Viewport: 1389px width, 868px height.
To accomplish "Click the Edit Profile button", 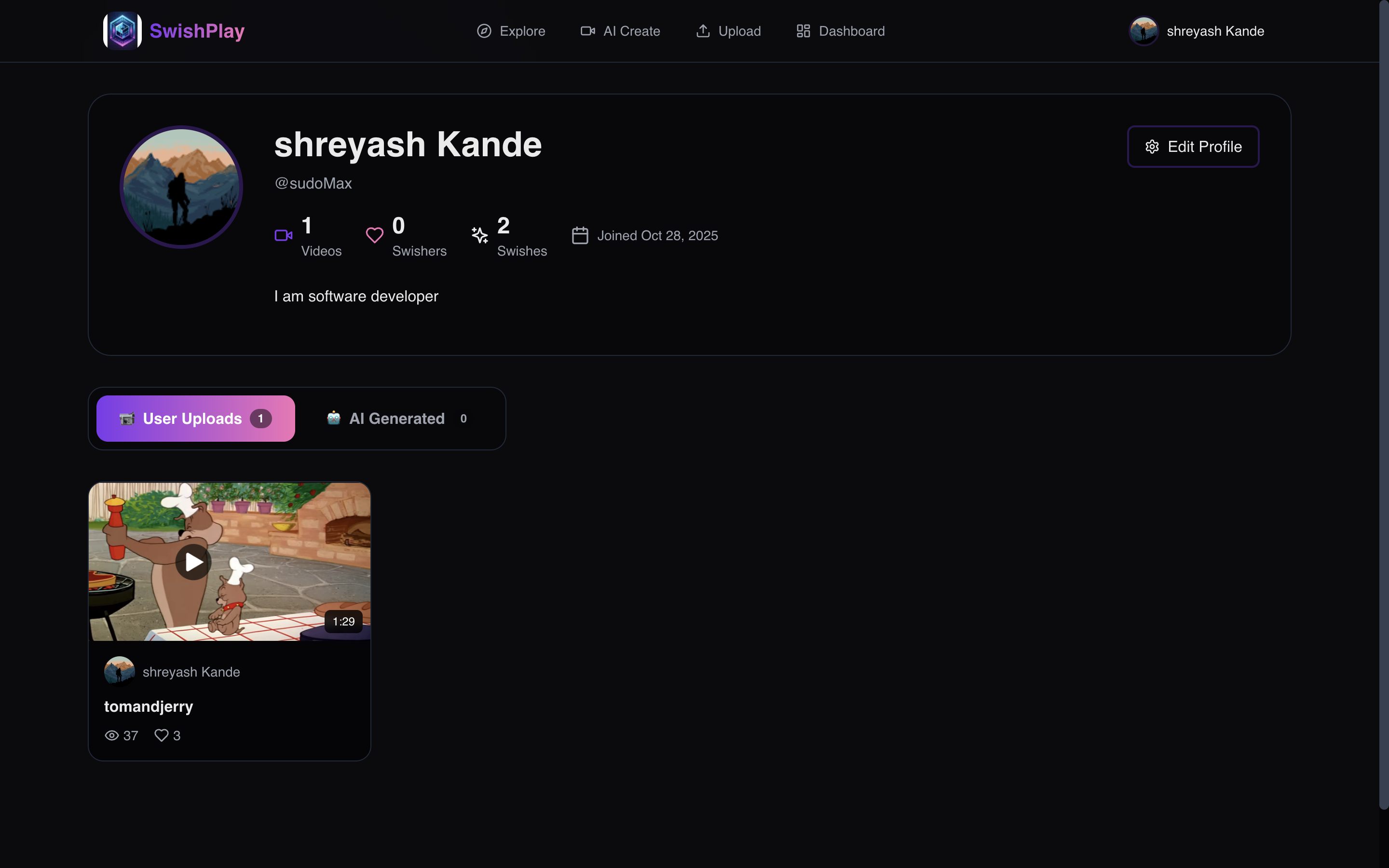I will click(x=1193, y=147).
